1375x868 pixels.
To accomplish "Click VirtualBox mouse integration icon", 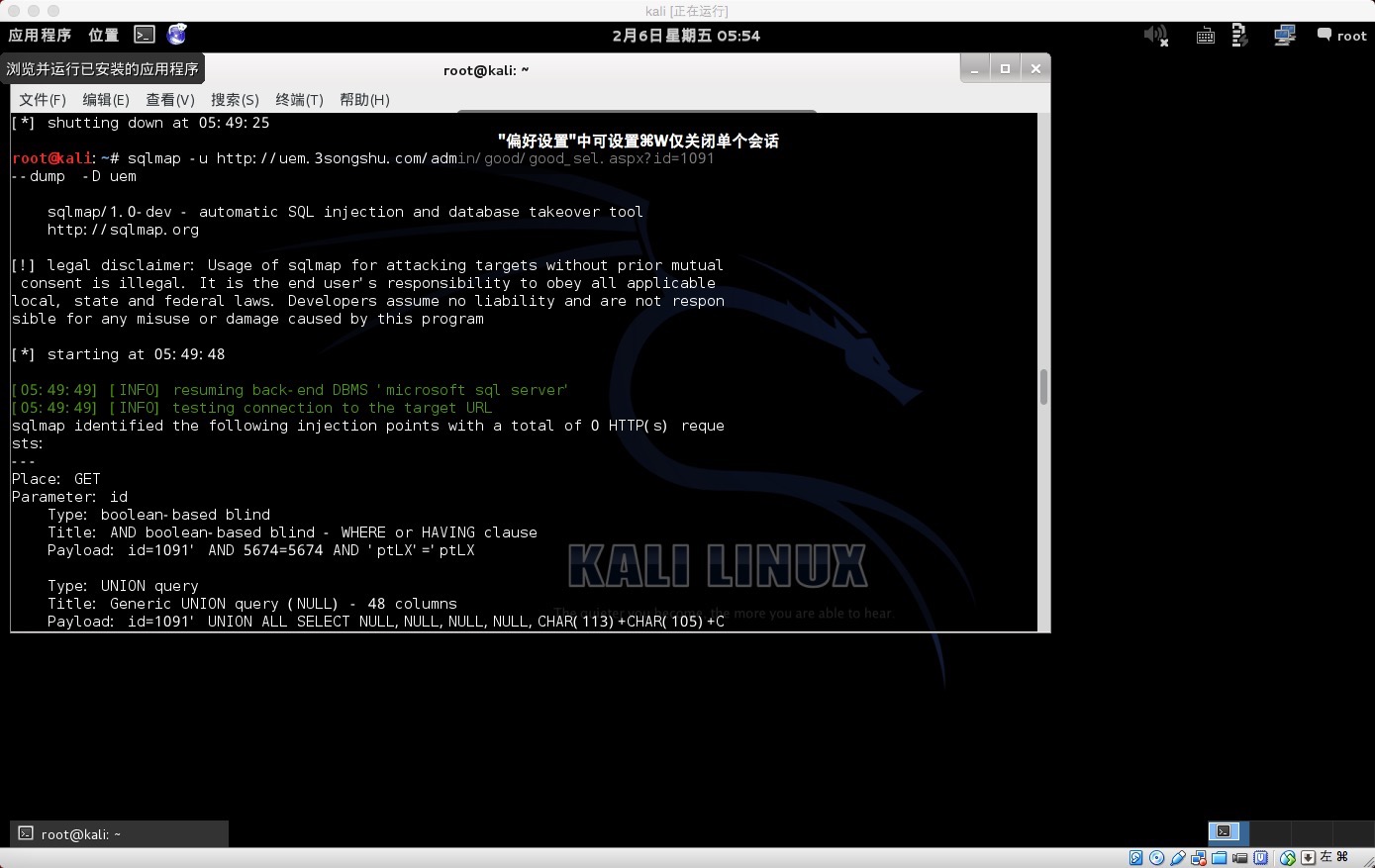I will tap(1287, 858).
